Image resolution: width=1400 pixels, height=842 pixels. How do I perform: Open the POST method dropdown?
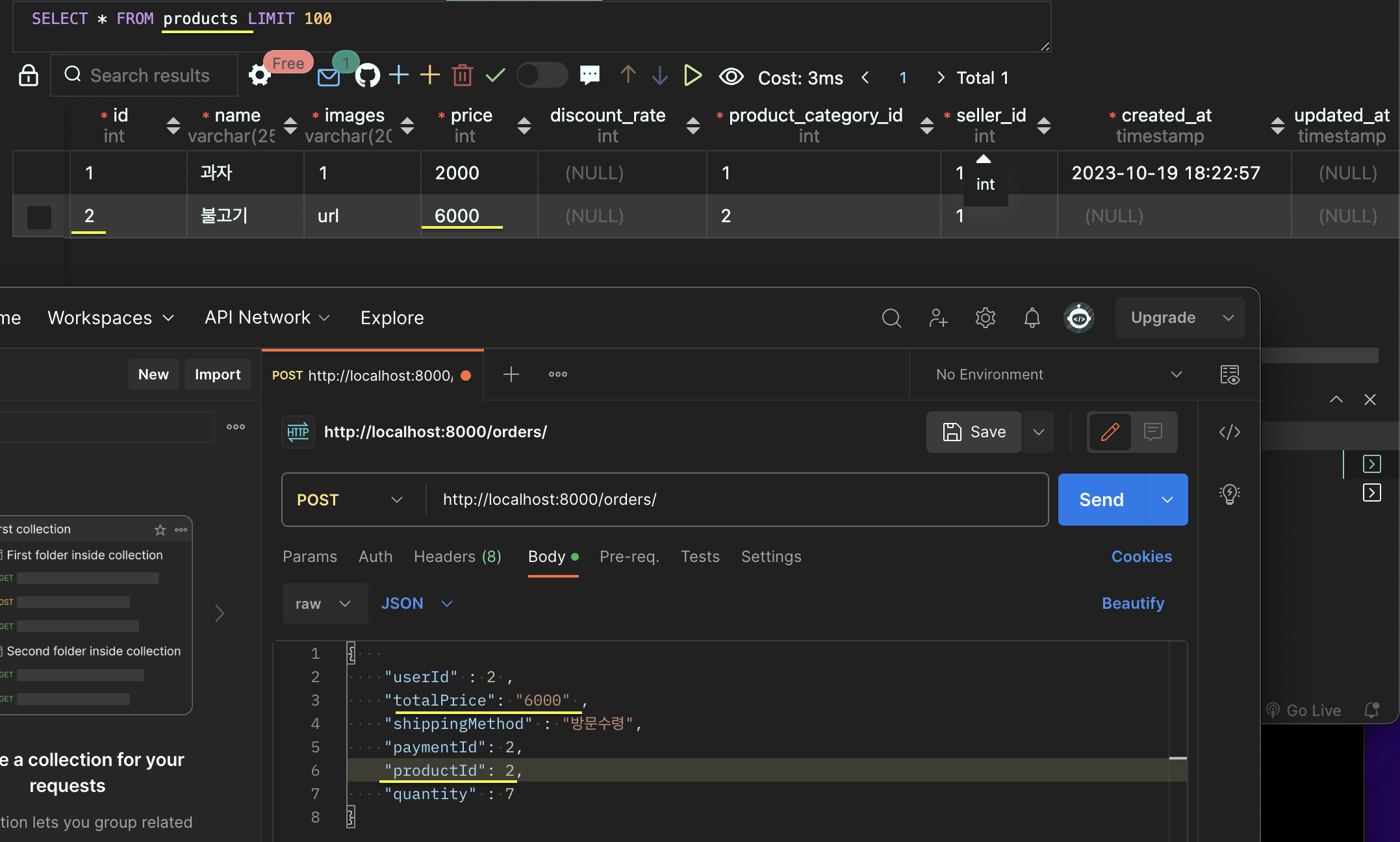pos(351,500)
